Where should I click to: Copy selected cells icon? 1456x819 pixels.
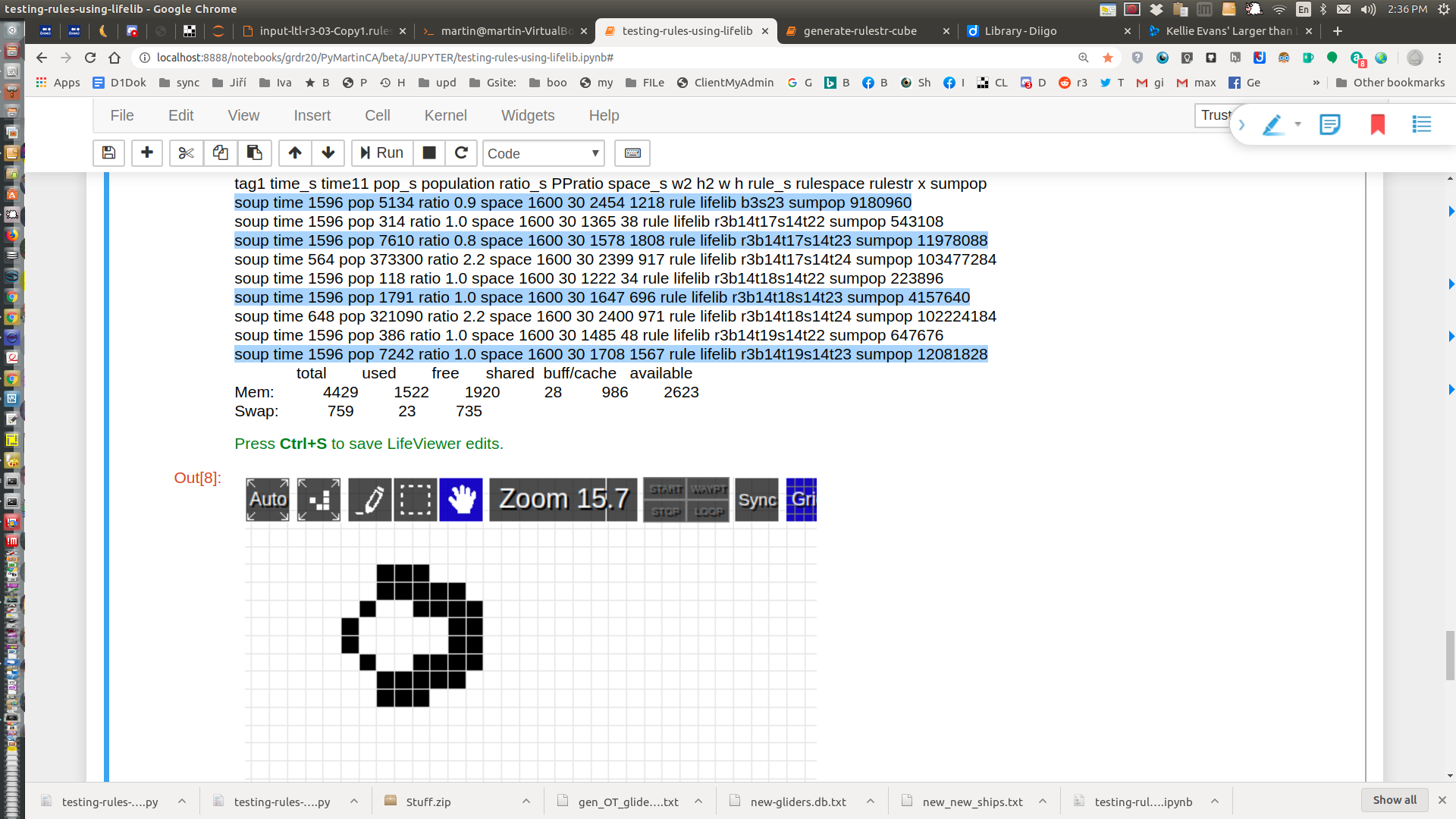221,153
